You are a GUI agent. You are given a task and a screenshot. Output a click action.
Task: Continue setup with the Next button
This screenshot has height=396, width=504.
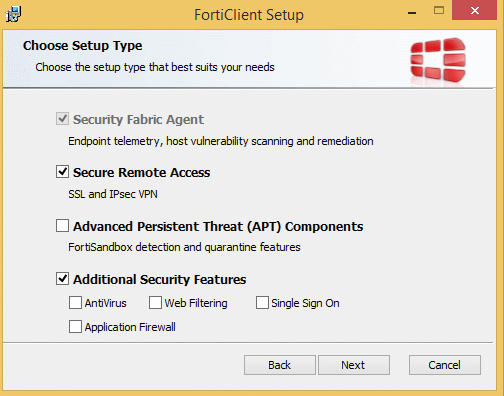[x=354, y=365]
